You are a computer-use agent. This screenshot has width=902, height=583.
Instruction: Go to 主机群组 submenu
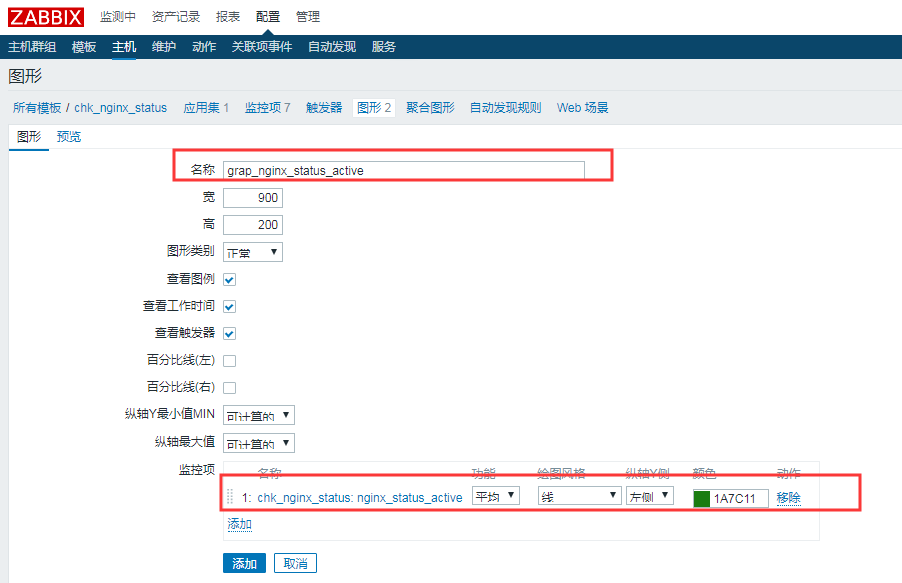click(x=32, y=47)
